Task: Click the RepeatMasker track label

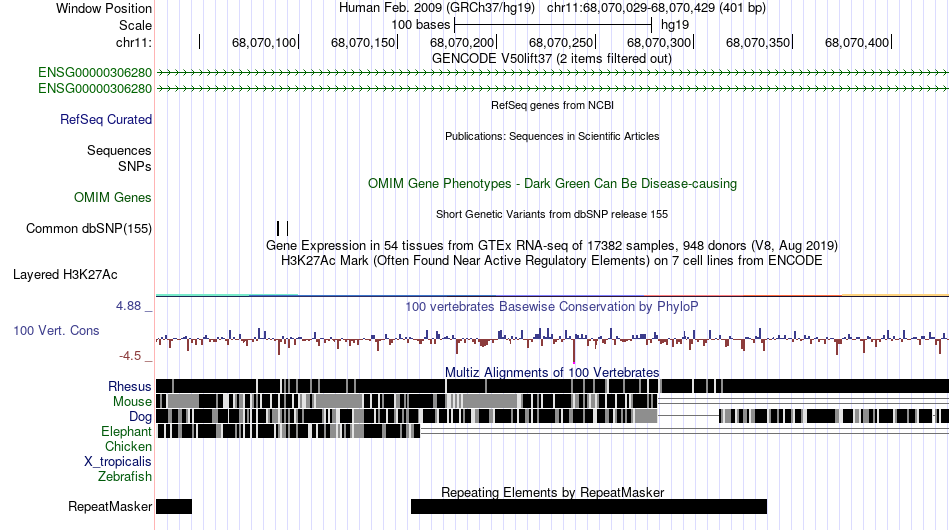Action: 110,506
